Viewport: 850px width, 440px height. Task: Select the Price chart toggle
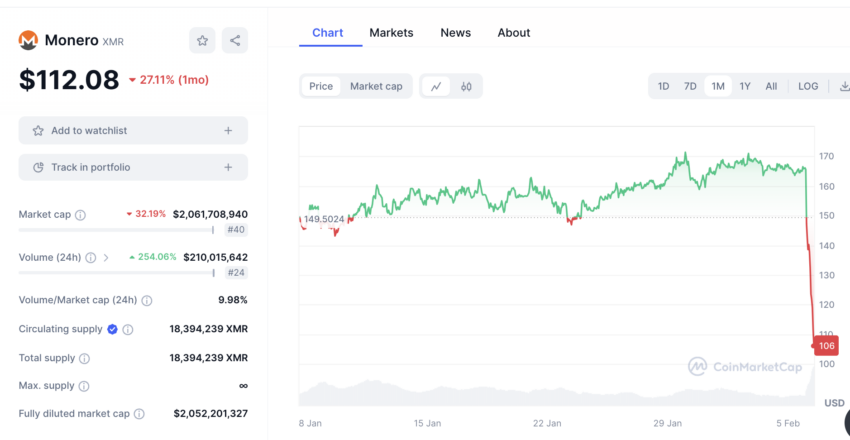321,86
